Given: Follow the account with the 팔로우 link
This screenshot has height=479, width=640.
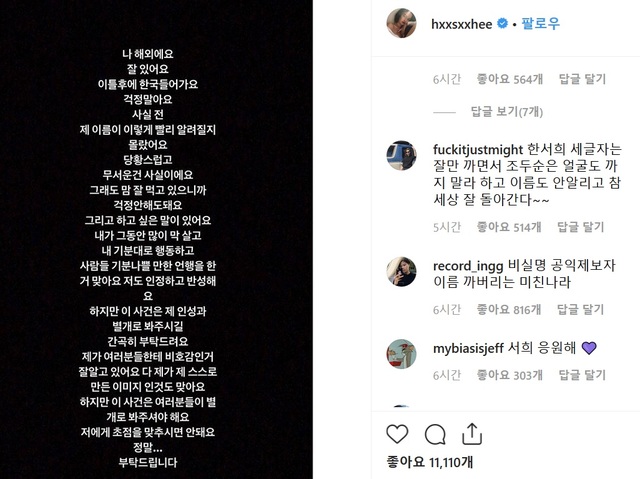Looking at the screenshot, I should (540, 24).
